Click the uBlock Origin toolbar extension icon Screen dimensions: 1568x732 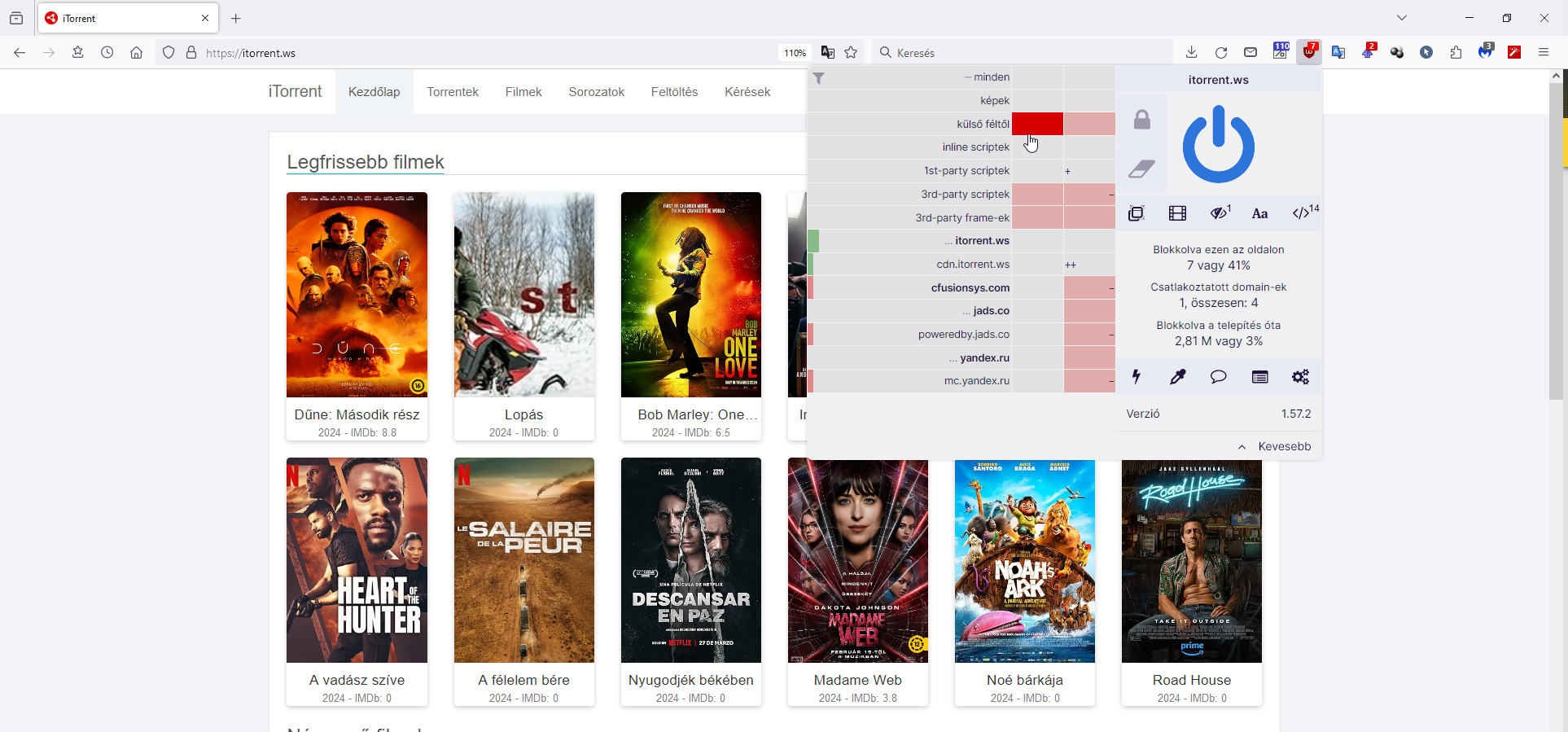coord(1309,52)
